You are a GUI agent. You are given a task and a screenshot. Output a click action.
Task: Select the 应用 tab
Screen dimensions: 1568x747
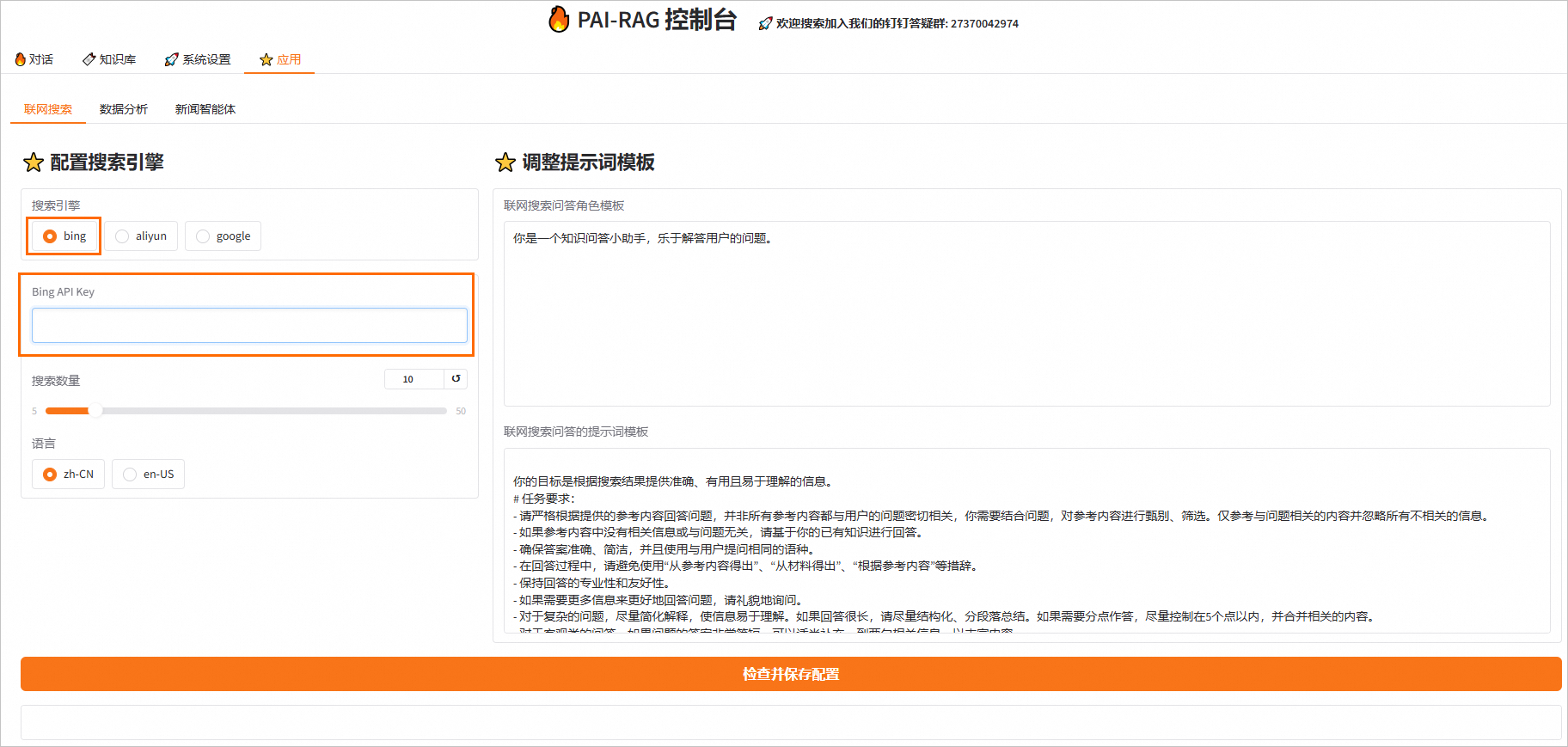click(280, 59)
